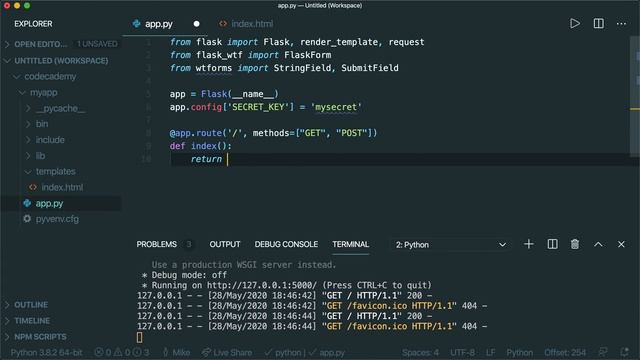Viewport: 640px width, 360px height.
Task: Click the terminal prompt cursor
Action: point(140,337)
